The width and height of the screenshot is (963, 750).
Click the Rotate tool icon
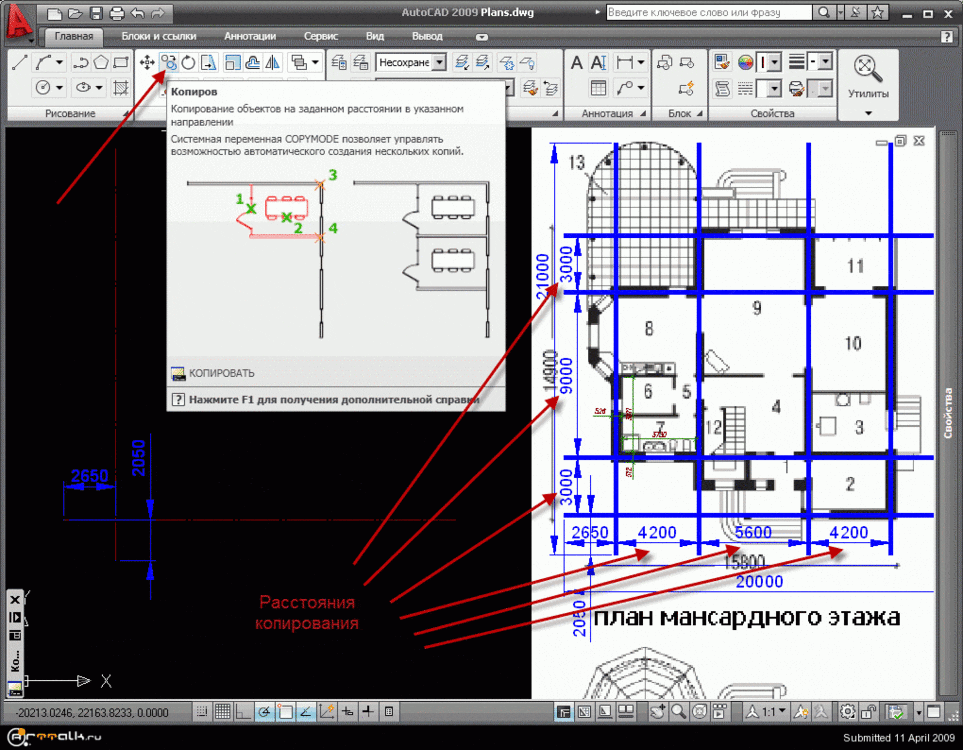[x=189, y=62]
